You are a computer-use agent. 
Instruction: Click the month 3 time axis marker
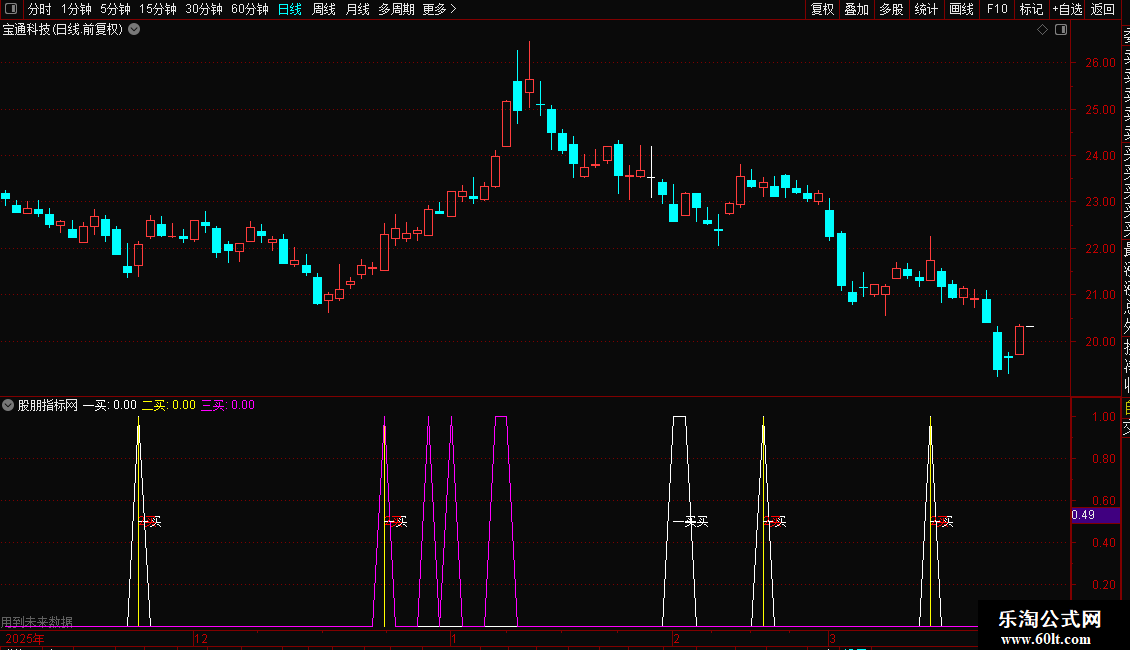pyautogui.click(x=832, y=638)
